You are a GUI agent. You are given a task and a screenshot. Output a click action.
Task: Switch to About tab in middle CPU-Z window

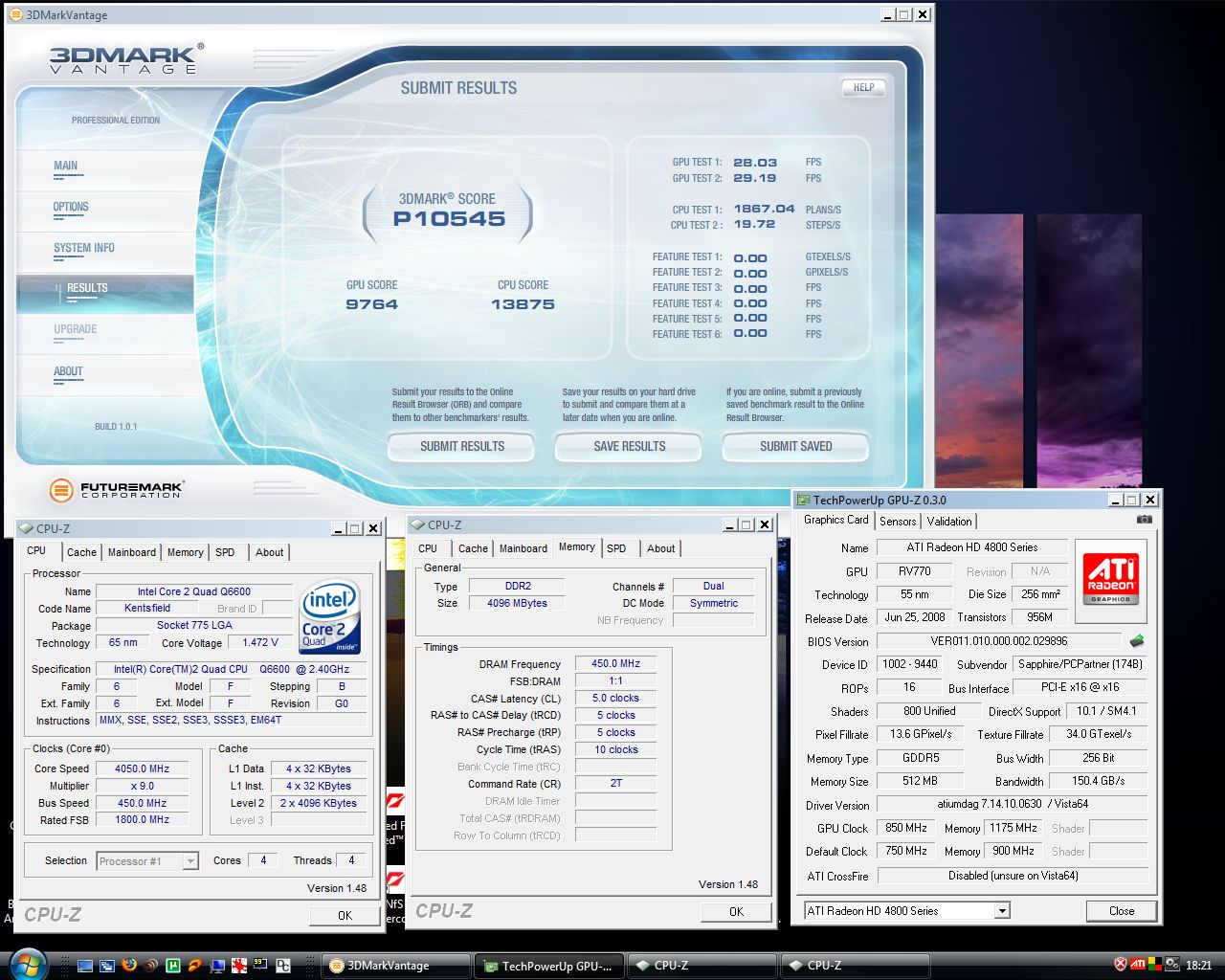(x=660, y=548)
